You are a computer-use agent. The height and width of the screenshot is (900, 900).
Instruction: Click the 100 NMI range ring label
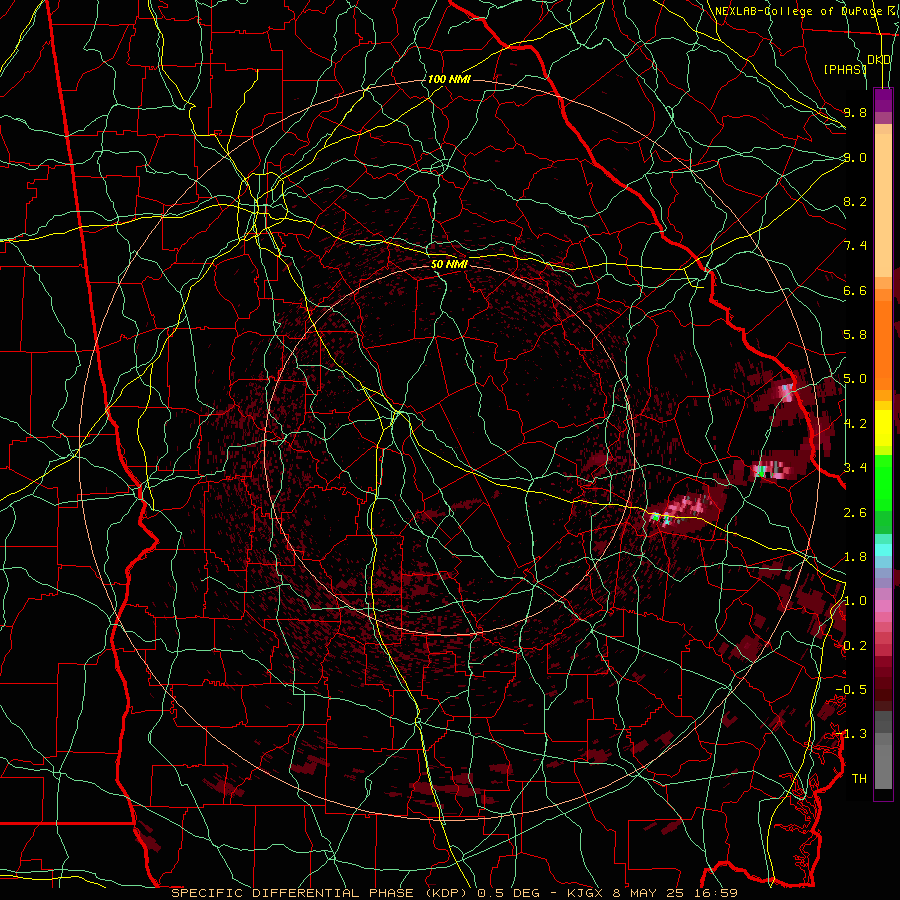(x=449, y=79)
